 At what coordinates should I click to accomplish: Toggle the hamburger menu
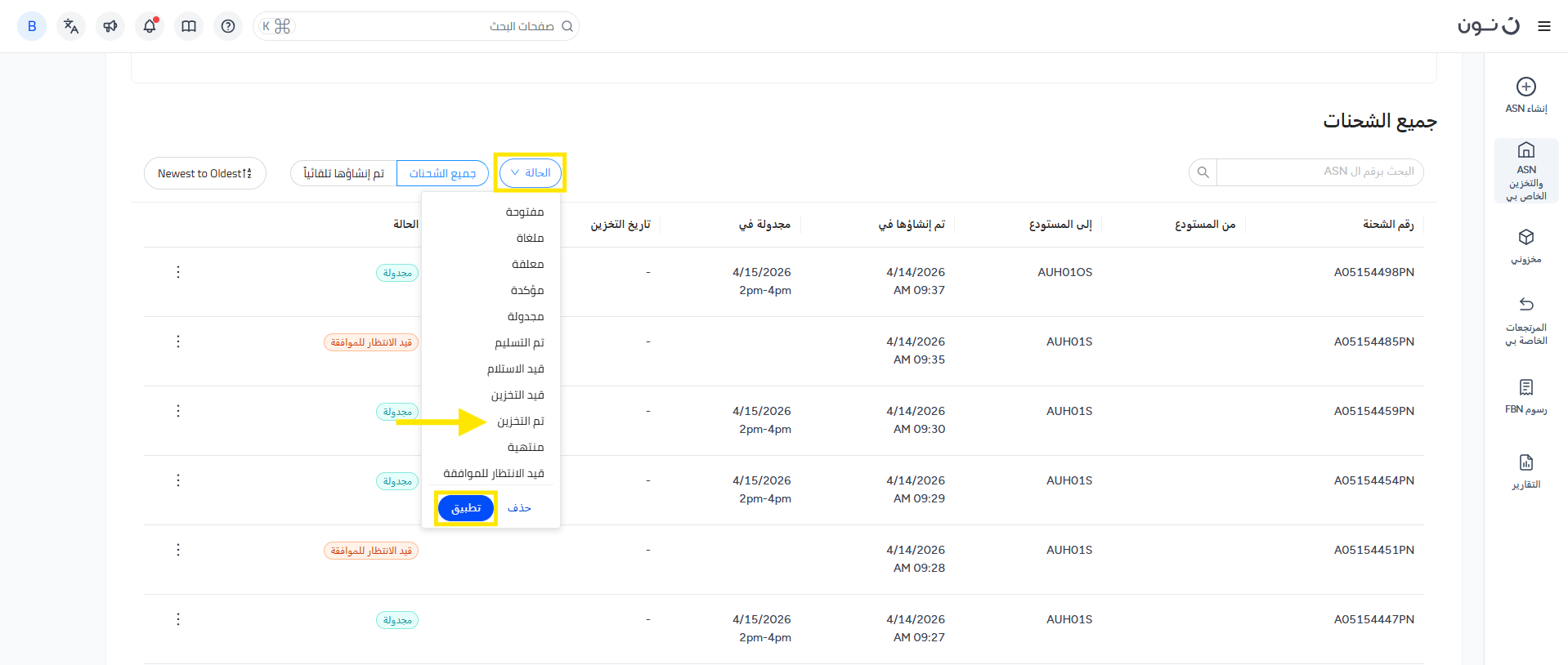1543,26
